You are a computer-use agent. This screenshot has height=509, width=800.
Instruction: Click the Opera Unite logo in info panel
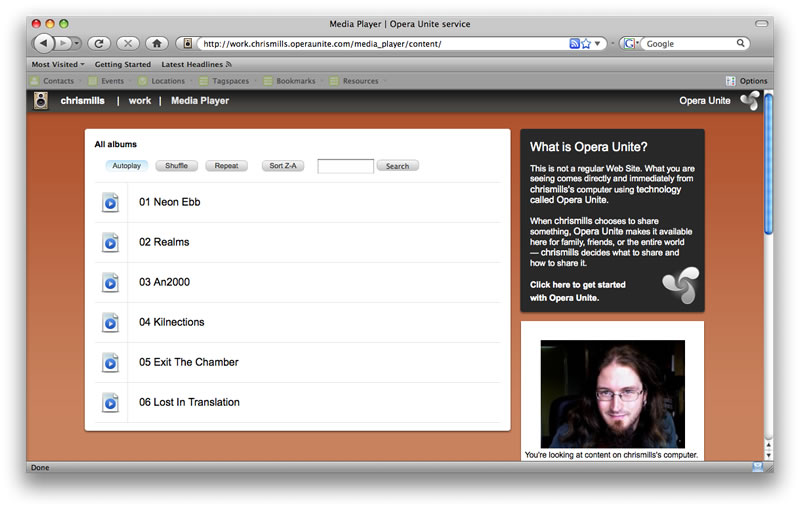(681, 286)
